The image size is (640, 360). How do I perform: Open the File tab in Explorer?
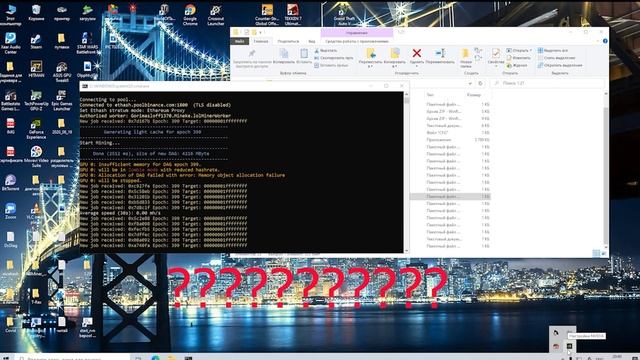[239, 41]
